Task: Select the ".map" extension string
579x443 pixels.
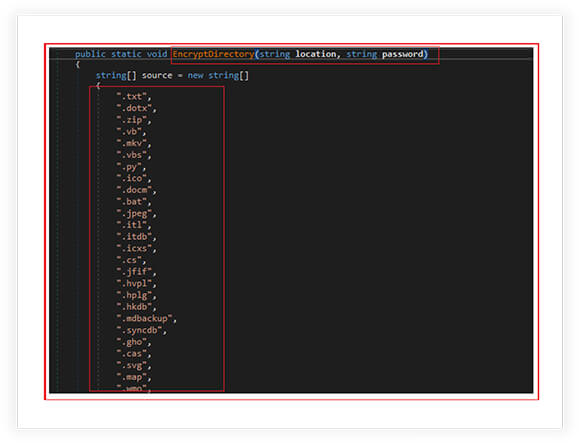Action: point(132,377)
